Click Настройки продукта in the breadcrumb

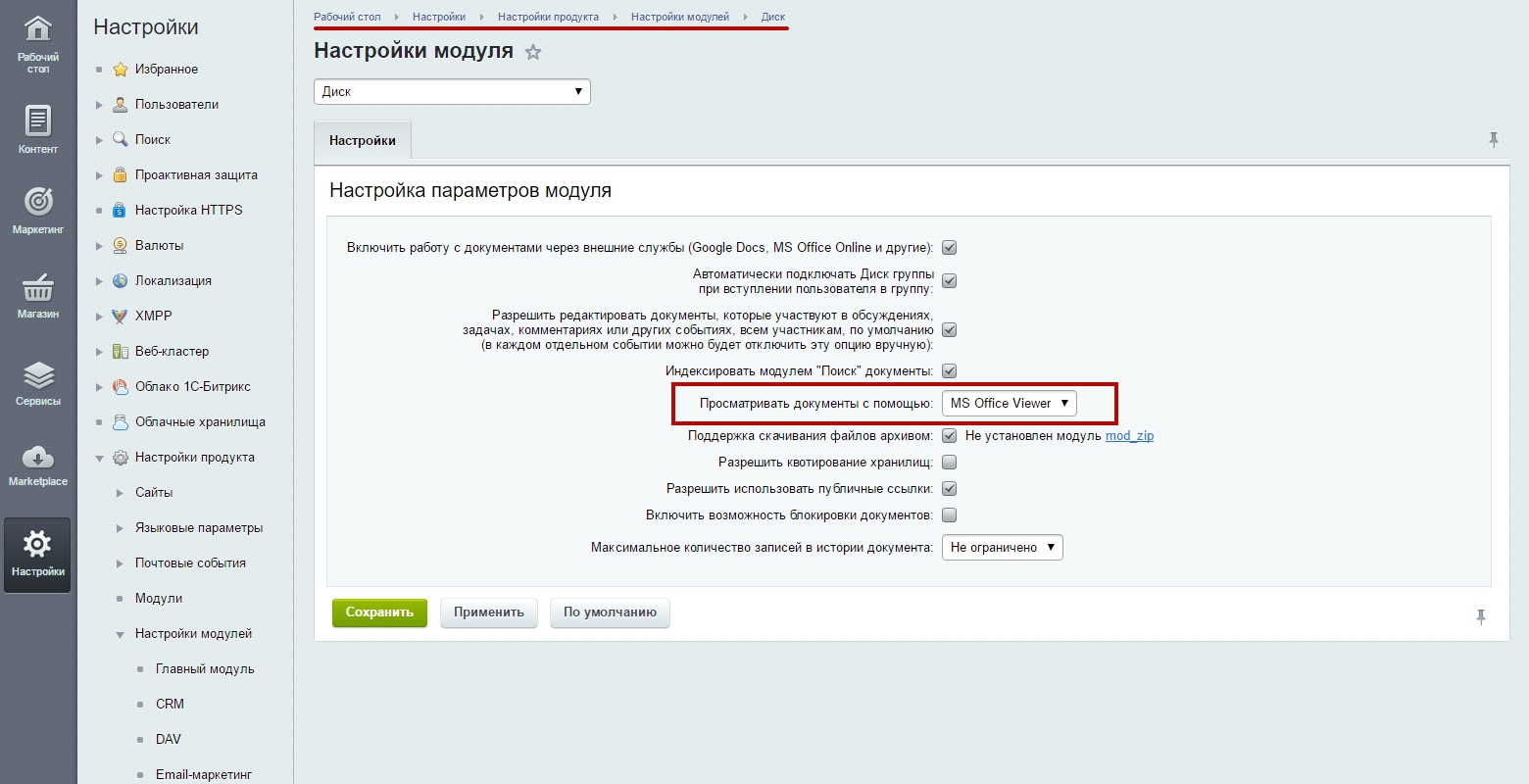[548, 17]
